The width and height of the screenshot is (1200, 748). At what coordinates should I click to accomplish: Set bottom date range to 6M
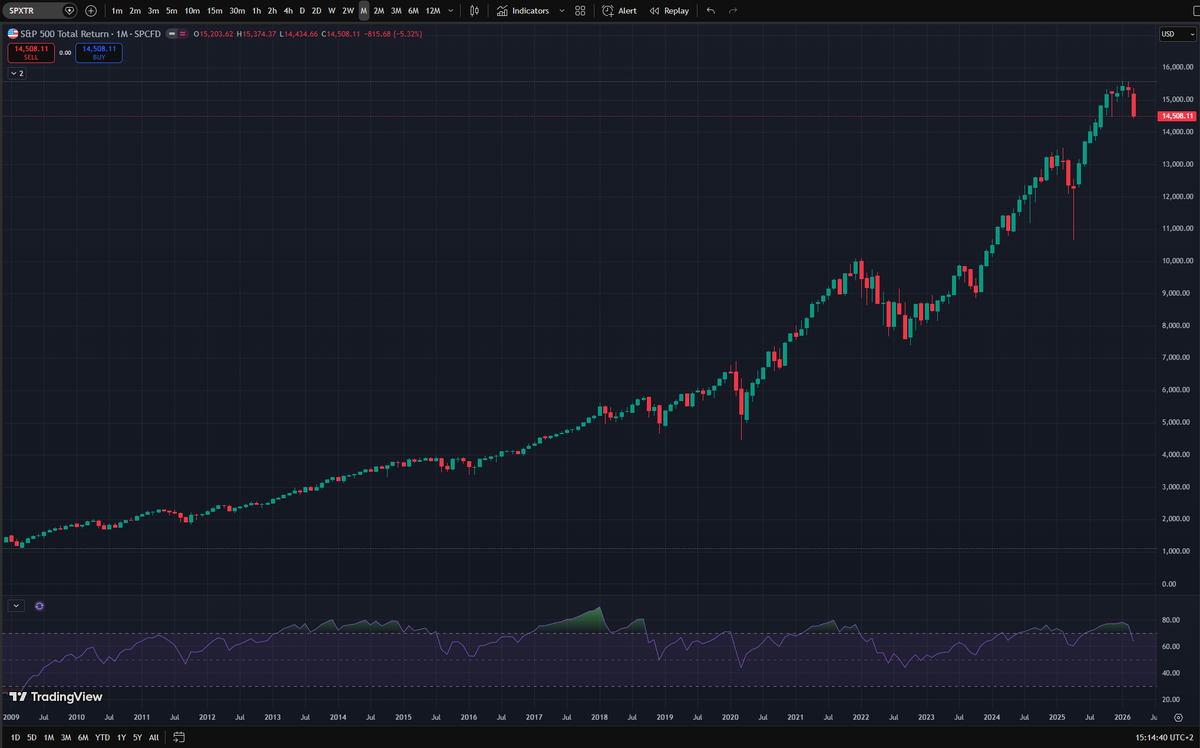pyautogui.click(x=82, y=737)
